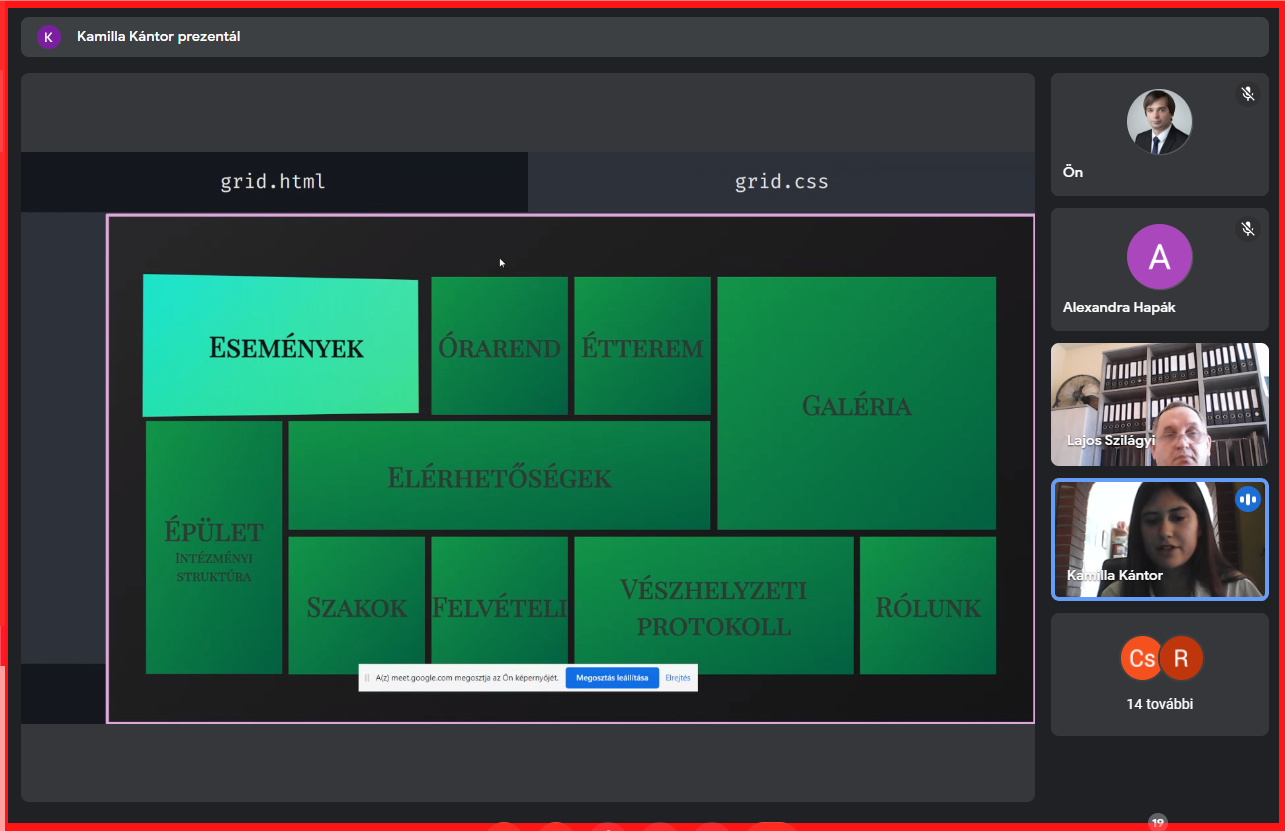Click the R participant avatar
1285x831 pixels.
1181,658
